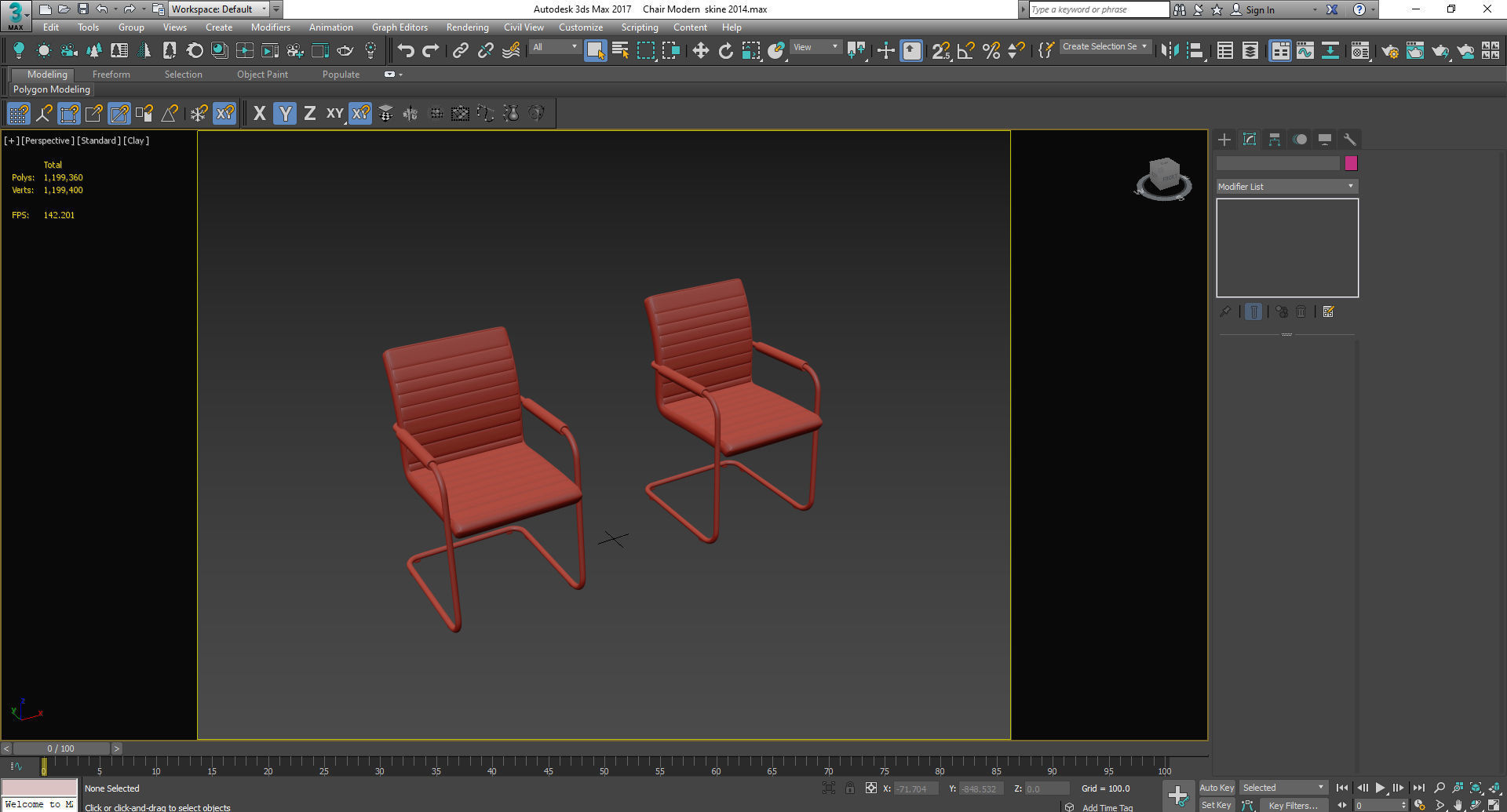Image resolution: width=1507 pixels, height=812 pixels.
Task: Click the Align tool icon
Action: (x=1195, y=51)
